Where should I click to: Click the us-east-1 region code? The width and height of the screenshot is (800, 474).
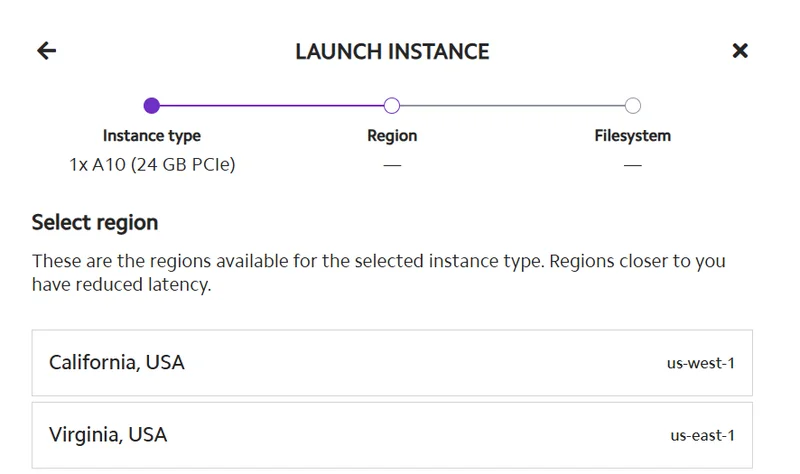coord(702,436)
